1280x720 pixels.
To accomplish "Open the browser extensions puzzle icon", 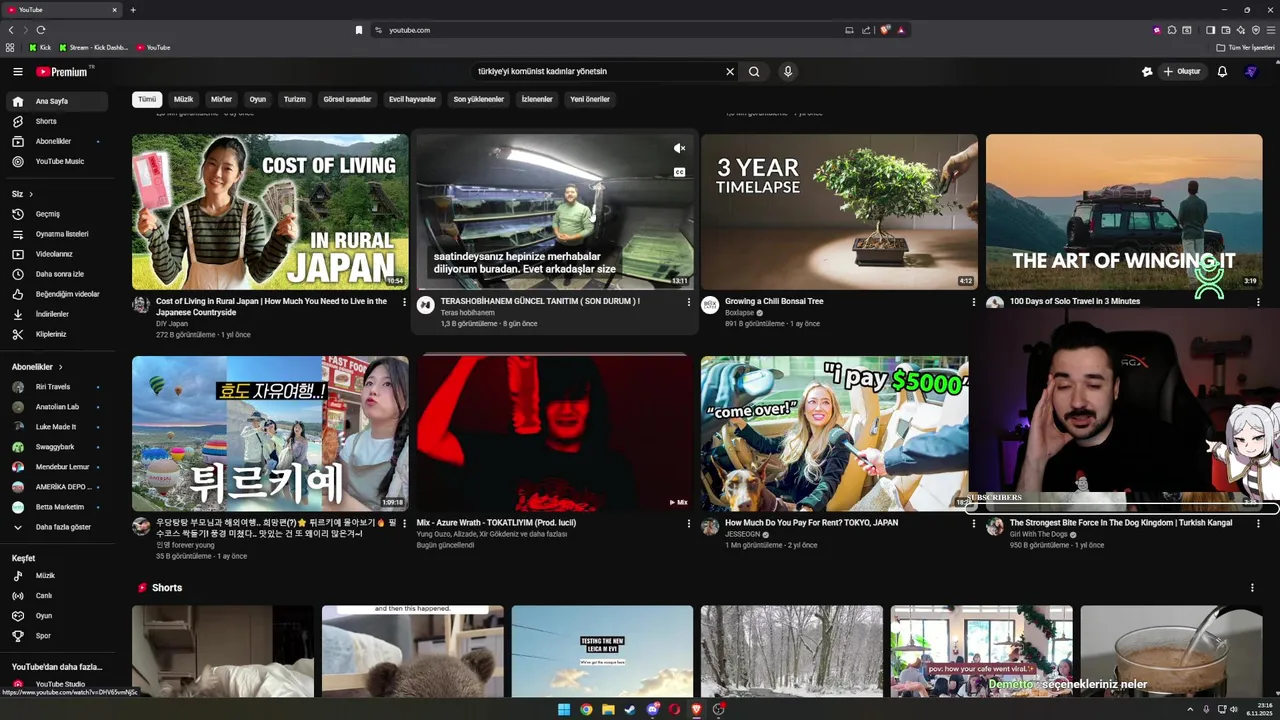I will [1172, 30].
